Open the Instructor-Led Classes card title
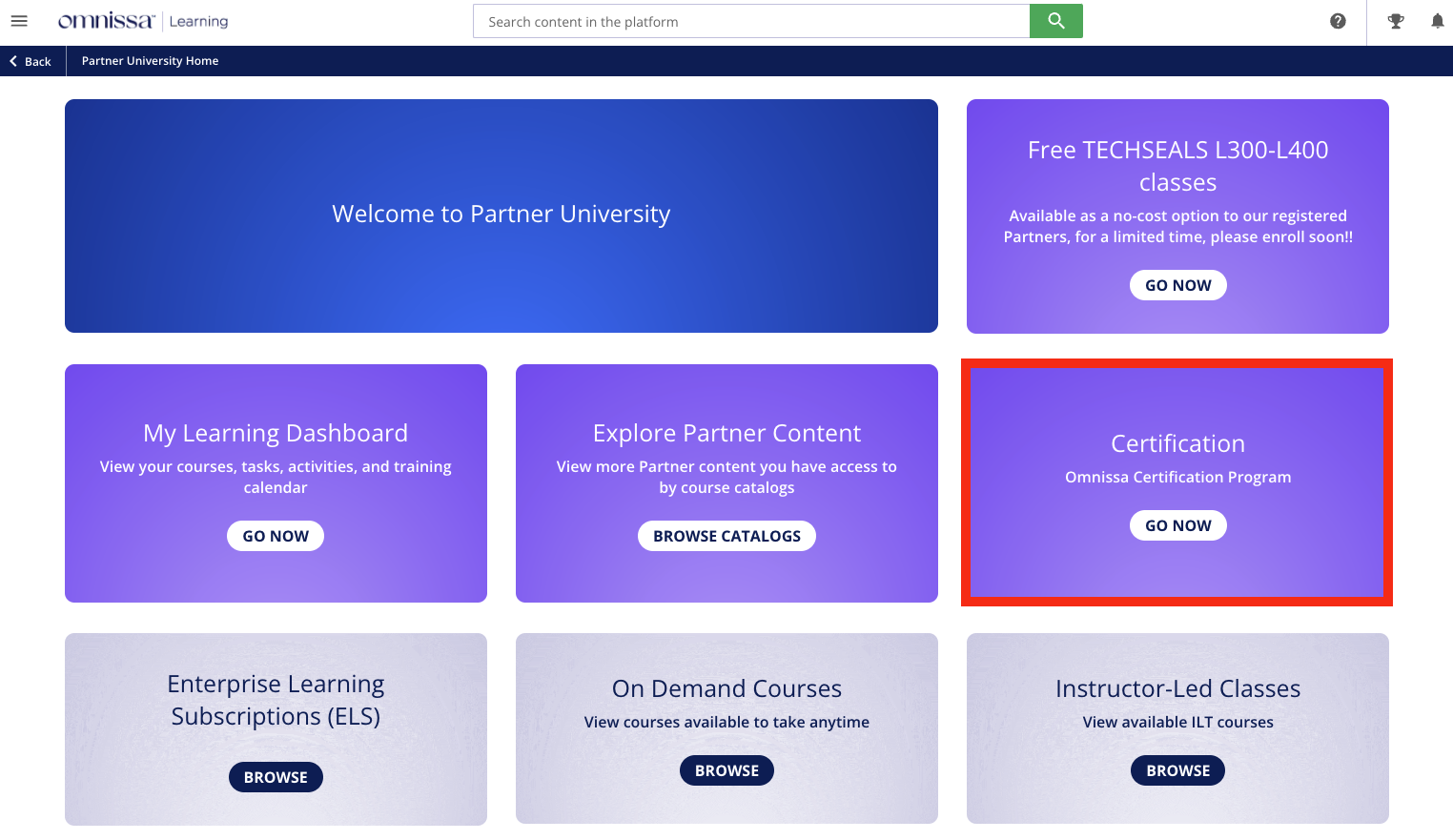 tap(1177, 688)
